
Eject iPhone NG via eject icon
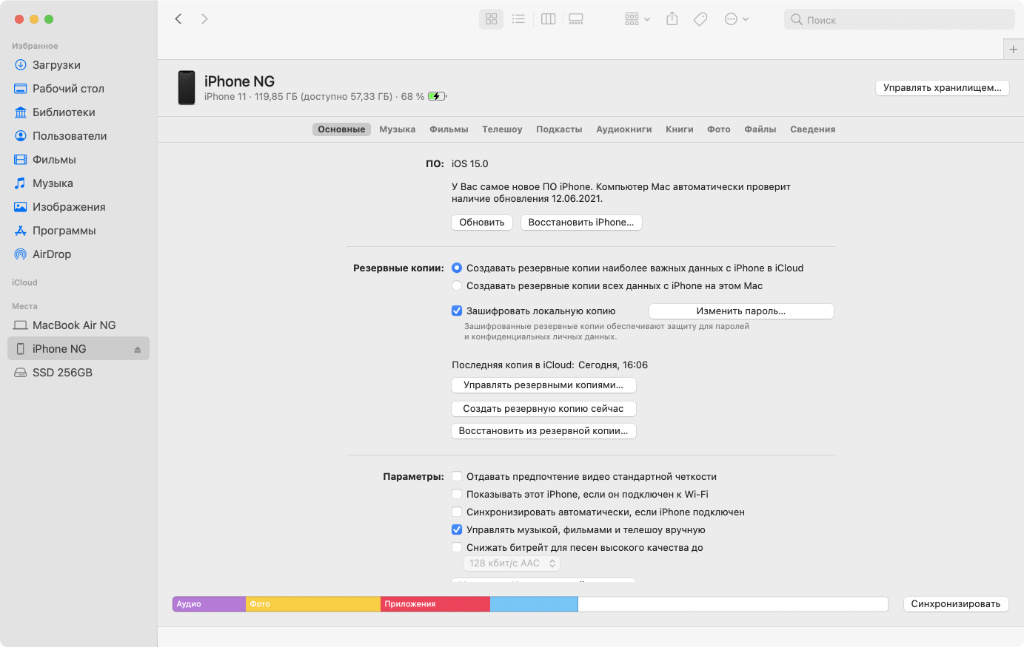tap(137, 349)
